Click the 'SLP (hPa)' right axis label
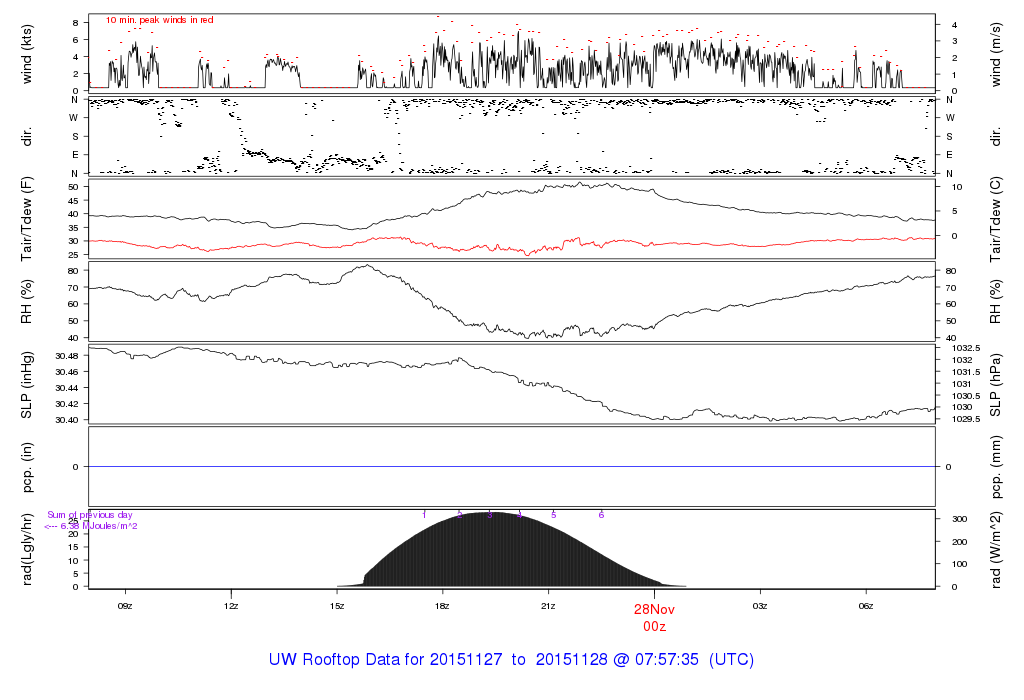Viewport: 1024px width, 700px height. coord(996,386)
